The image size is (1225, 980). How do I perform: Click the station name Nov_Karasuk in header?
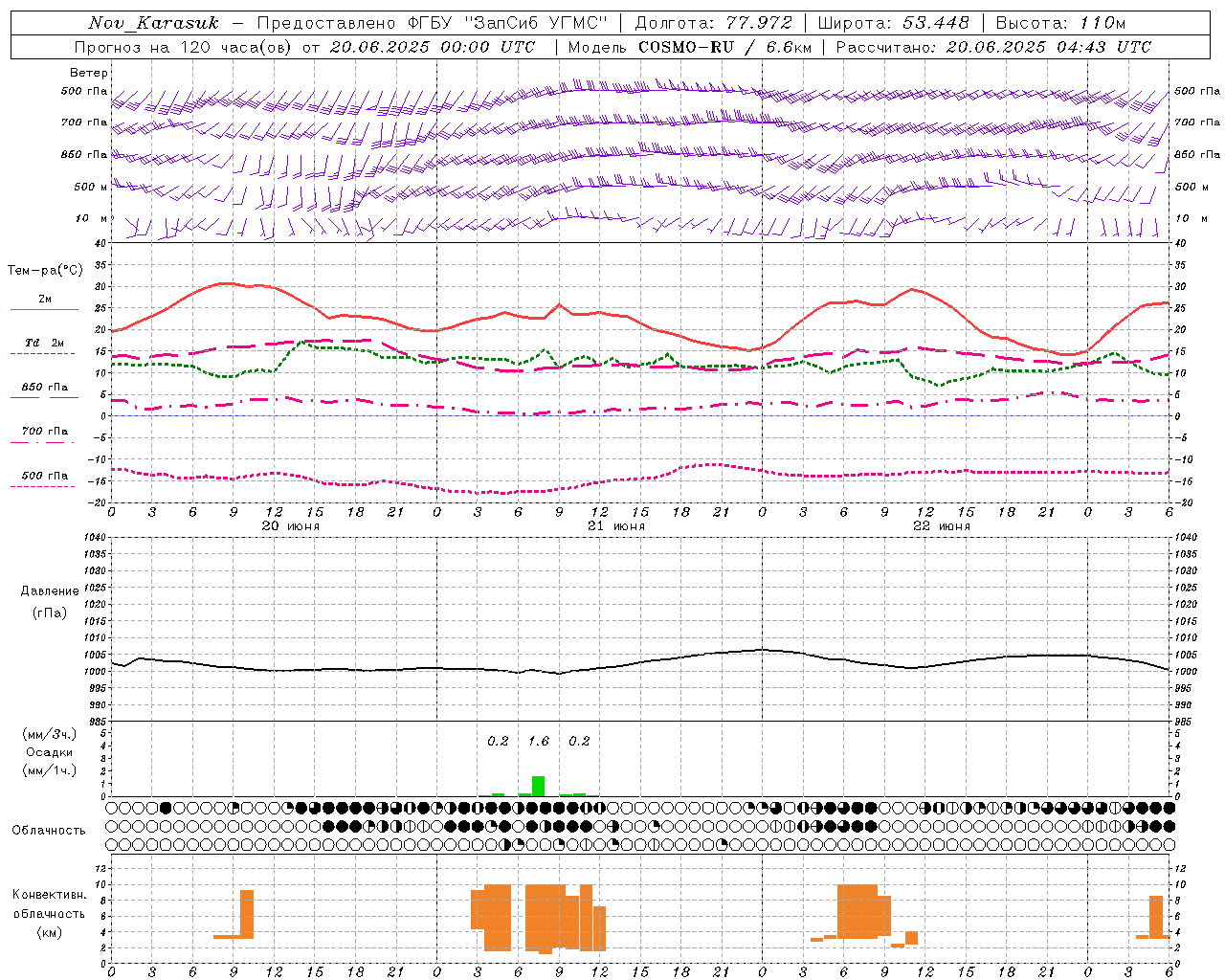pos(153,23)
